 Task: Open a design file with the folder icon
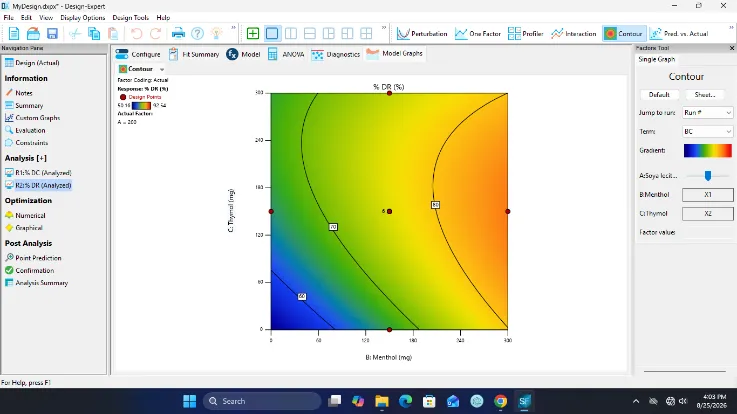tap(33, 33)
